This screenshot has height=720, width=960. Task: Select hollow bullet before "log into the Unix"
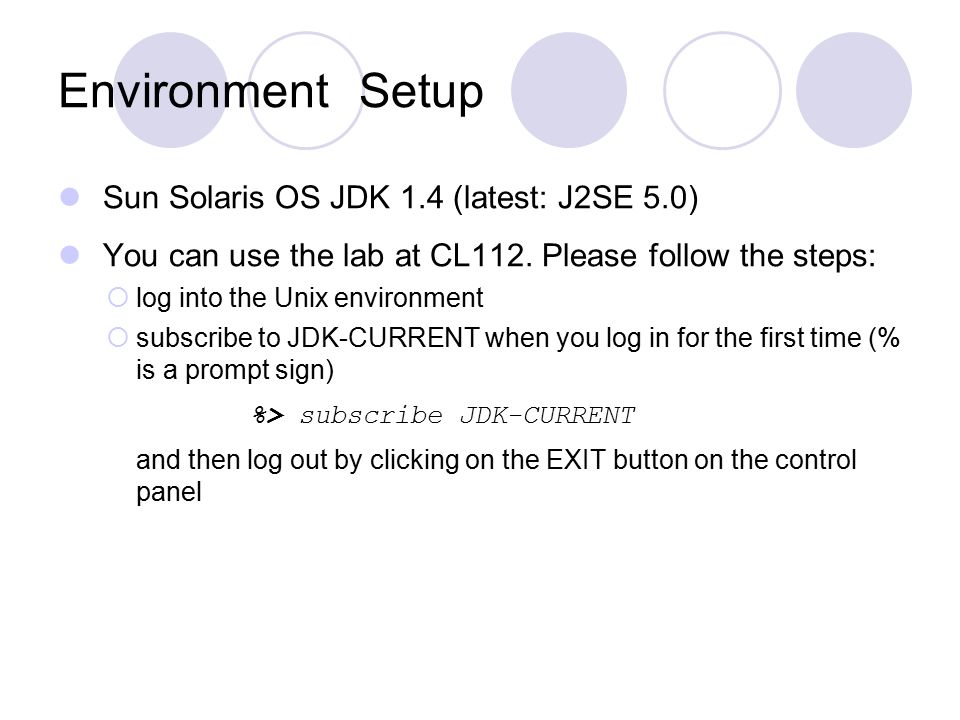[118, 298]
